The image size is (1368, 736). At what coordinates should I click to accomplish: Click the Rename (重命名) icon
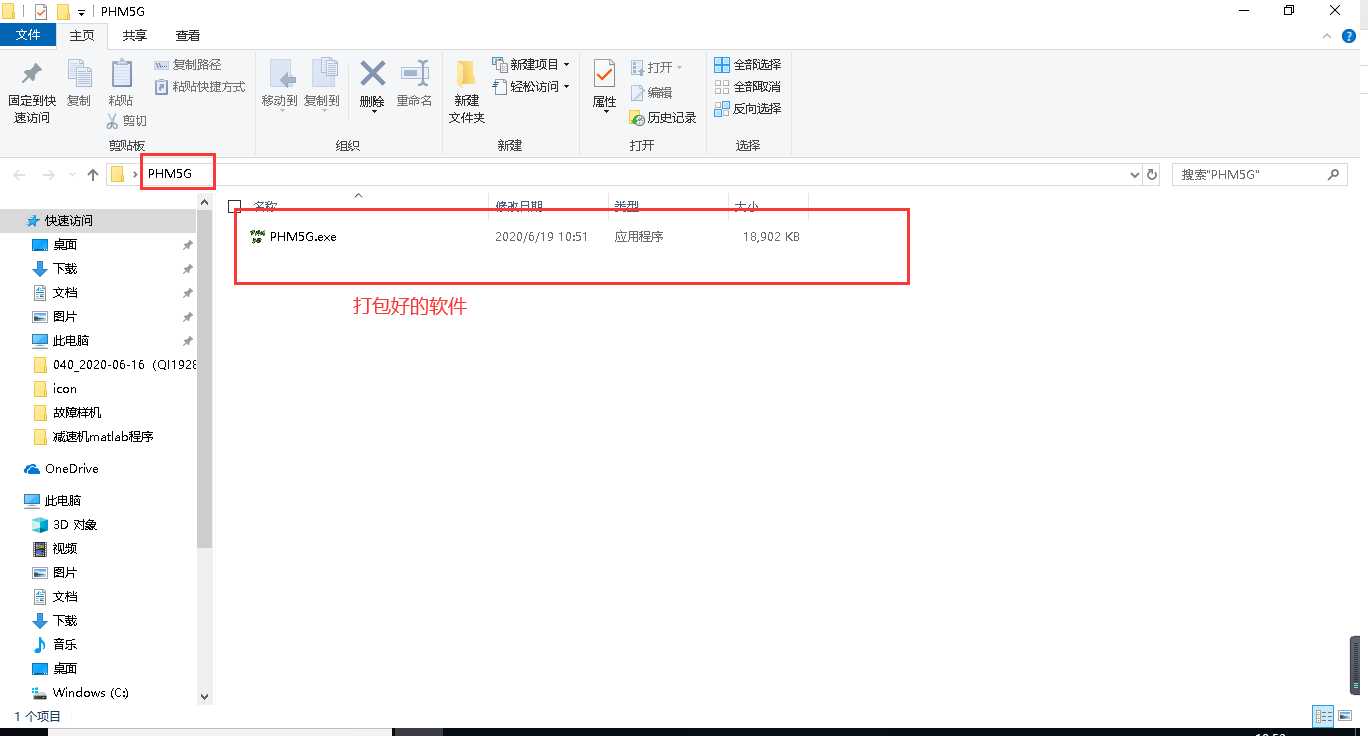pos(414,74)
